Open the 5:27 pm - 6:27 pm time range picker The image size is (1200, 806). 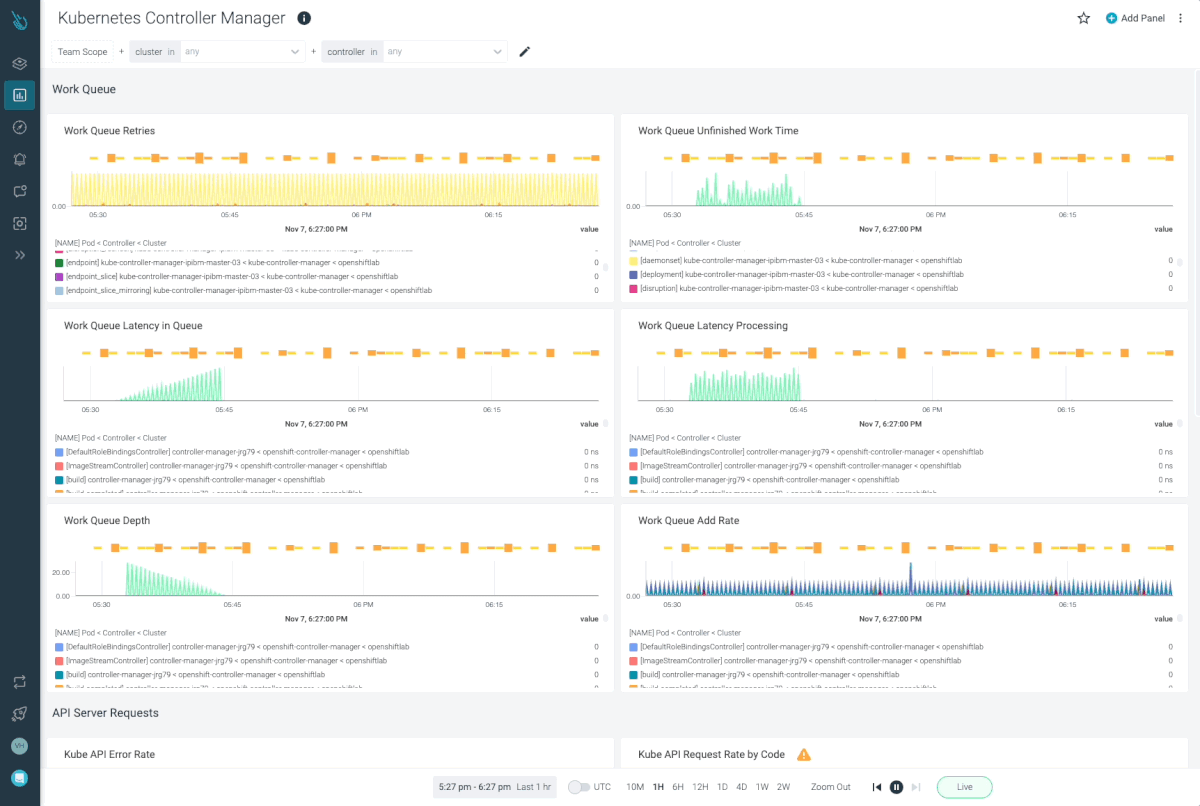(494, 787)
